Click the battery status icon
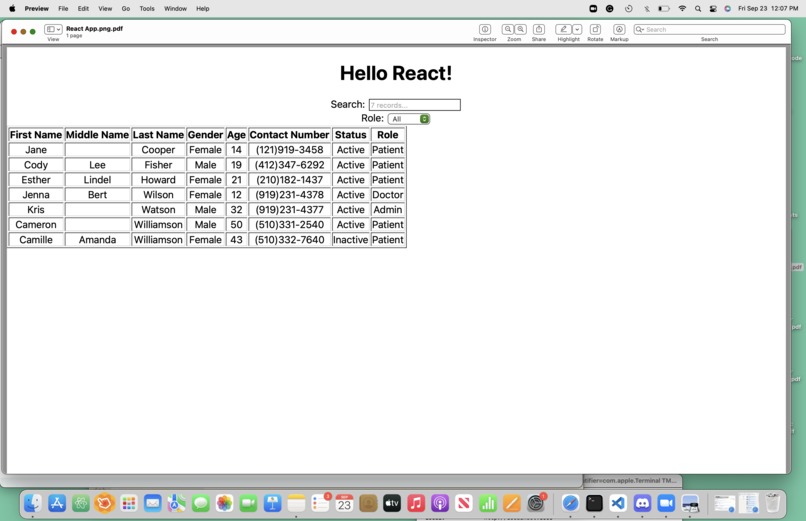 click(x=664, y=8)
